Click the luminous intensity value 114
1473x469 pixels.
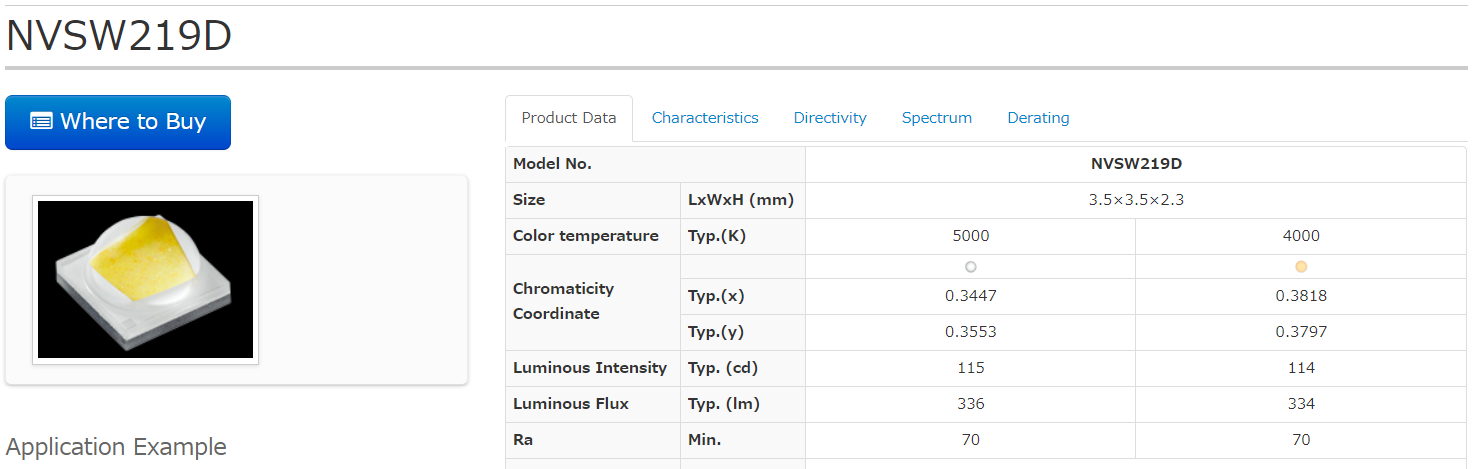coord(1301,368)
